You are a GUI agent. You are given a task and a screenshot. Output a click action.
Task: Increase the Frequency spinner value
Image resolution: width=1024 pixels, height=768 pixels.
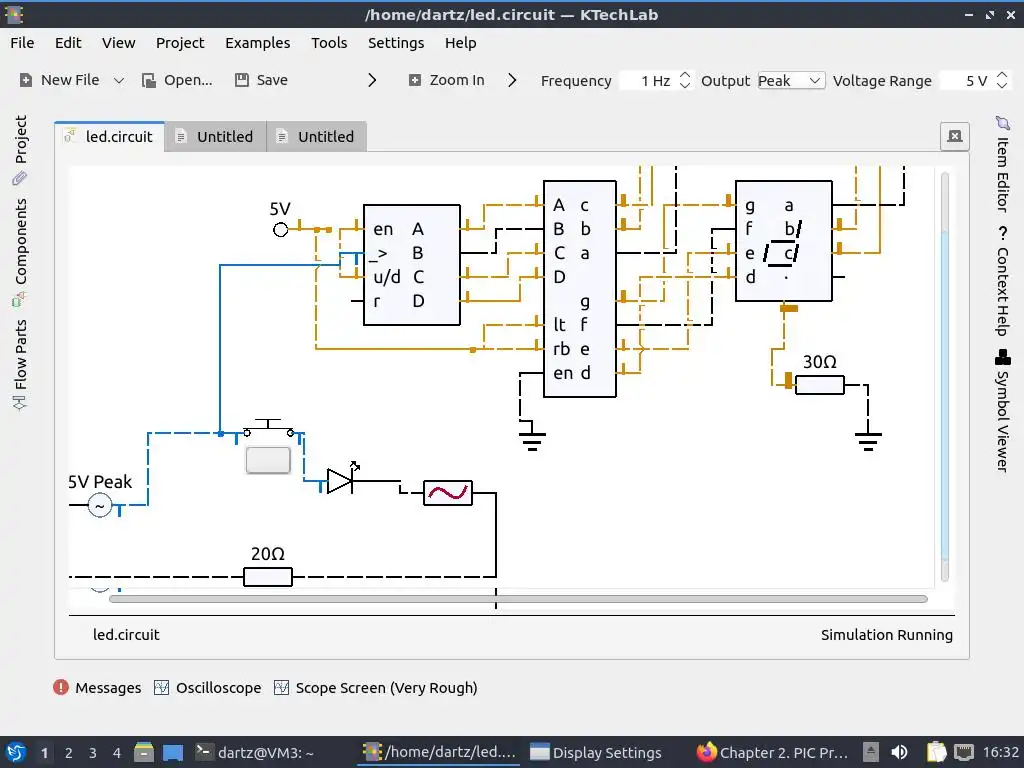(684, 75)
